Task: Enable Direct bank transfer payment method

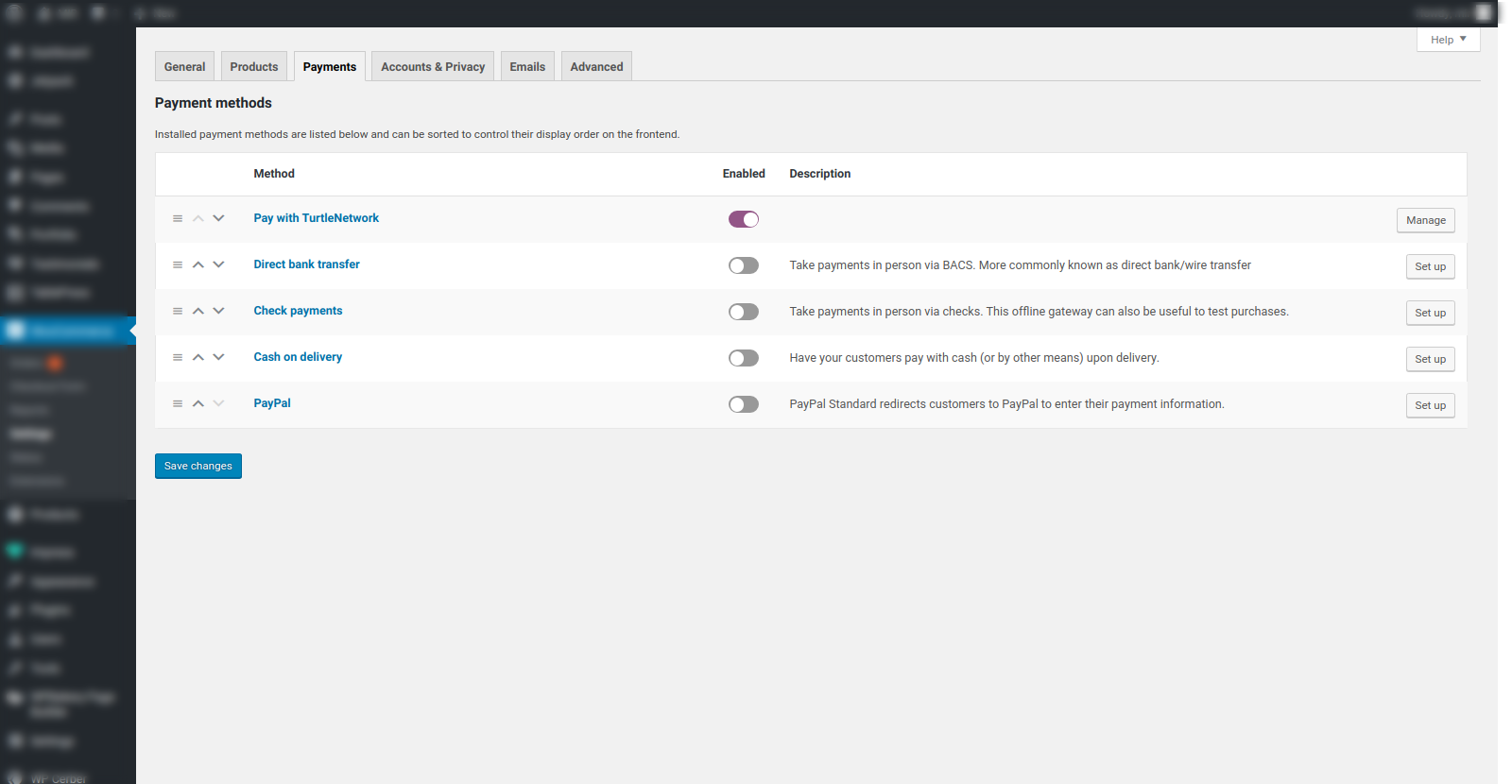Action: coord(744,265)
